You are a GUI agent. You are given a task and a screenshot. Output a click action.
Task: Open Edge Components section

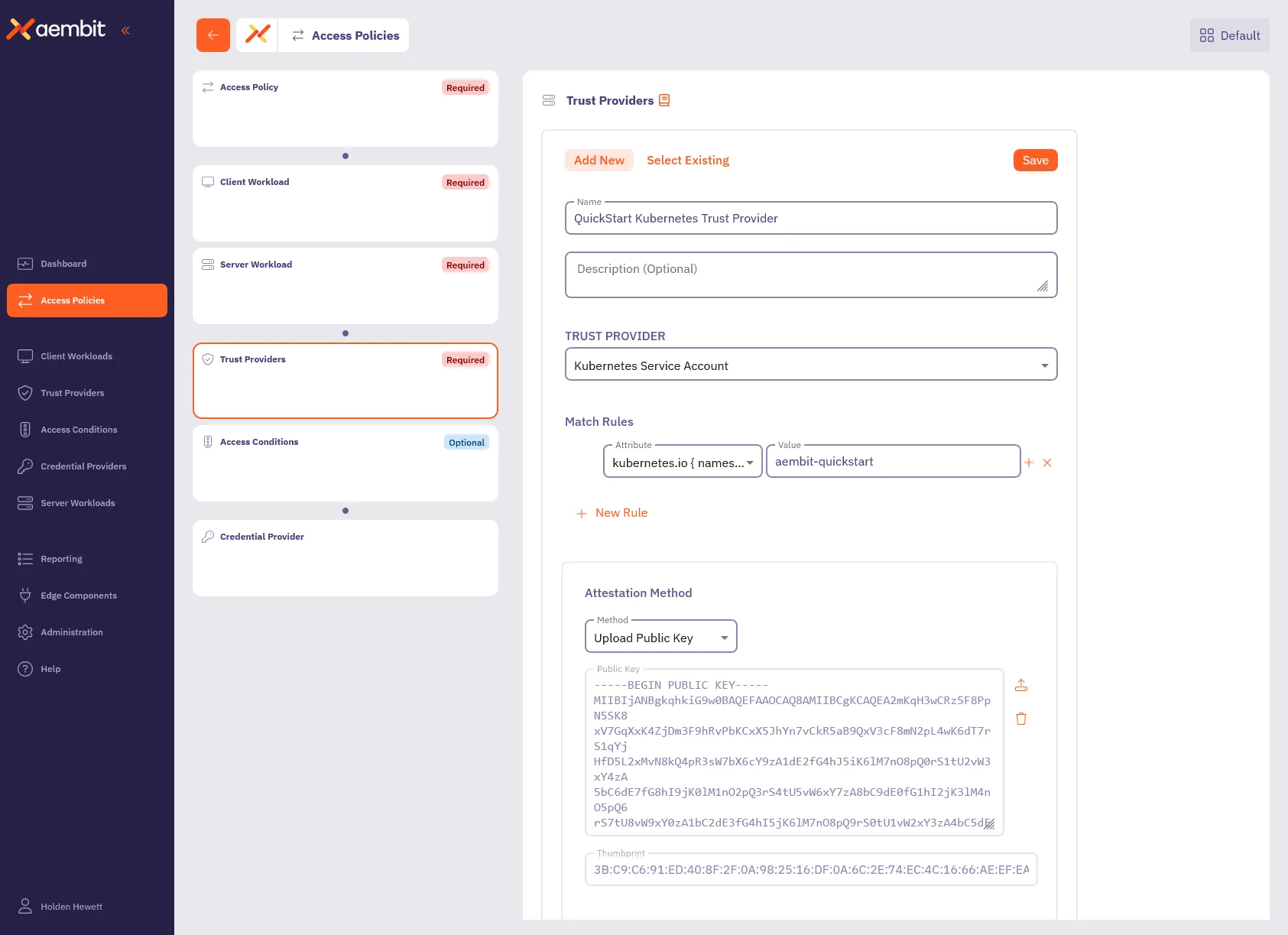click(79, 595)
